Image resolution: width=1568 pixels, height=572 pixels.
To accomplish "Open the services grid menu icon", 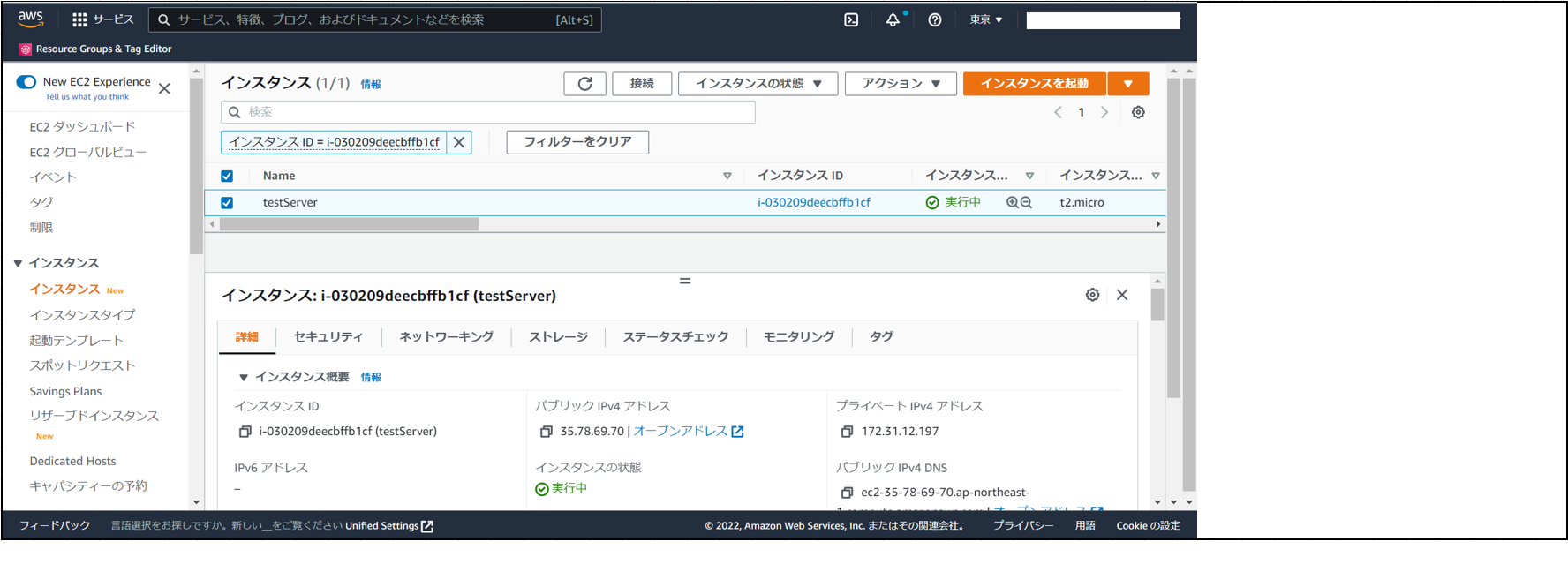I will point(79,19).
